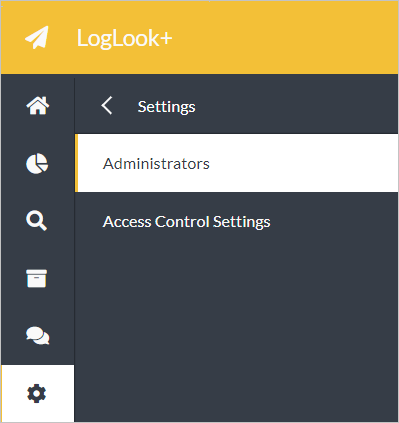Screen dimensions: 399x423
Task: Collapse Settings panel with back chevron
Action: (107, 106)
